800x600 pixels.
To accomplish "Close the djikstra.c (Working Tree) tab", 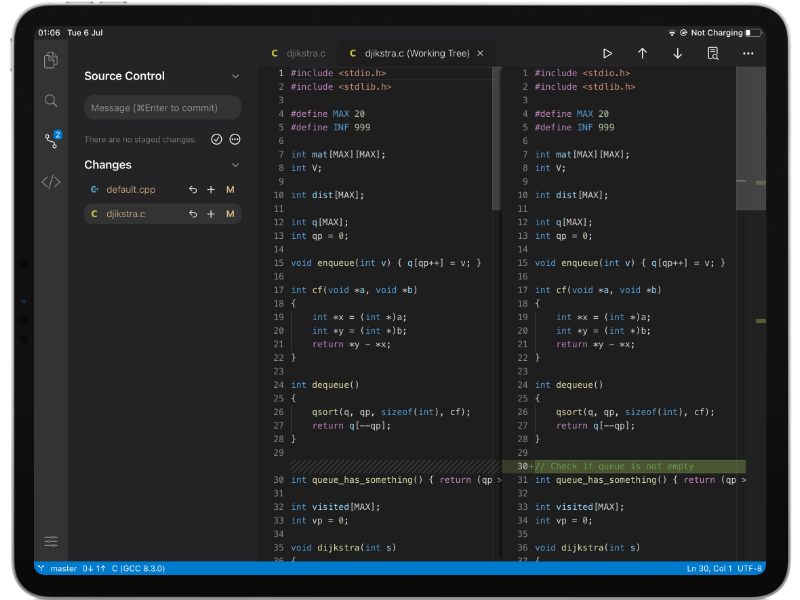I will pos(480,54).
